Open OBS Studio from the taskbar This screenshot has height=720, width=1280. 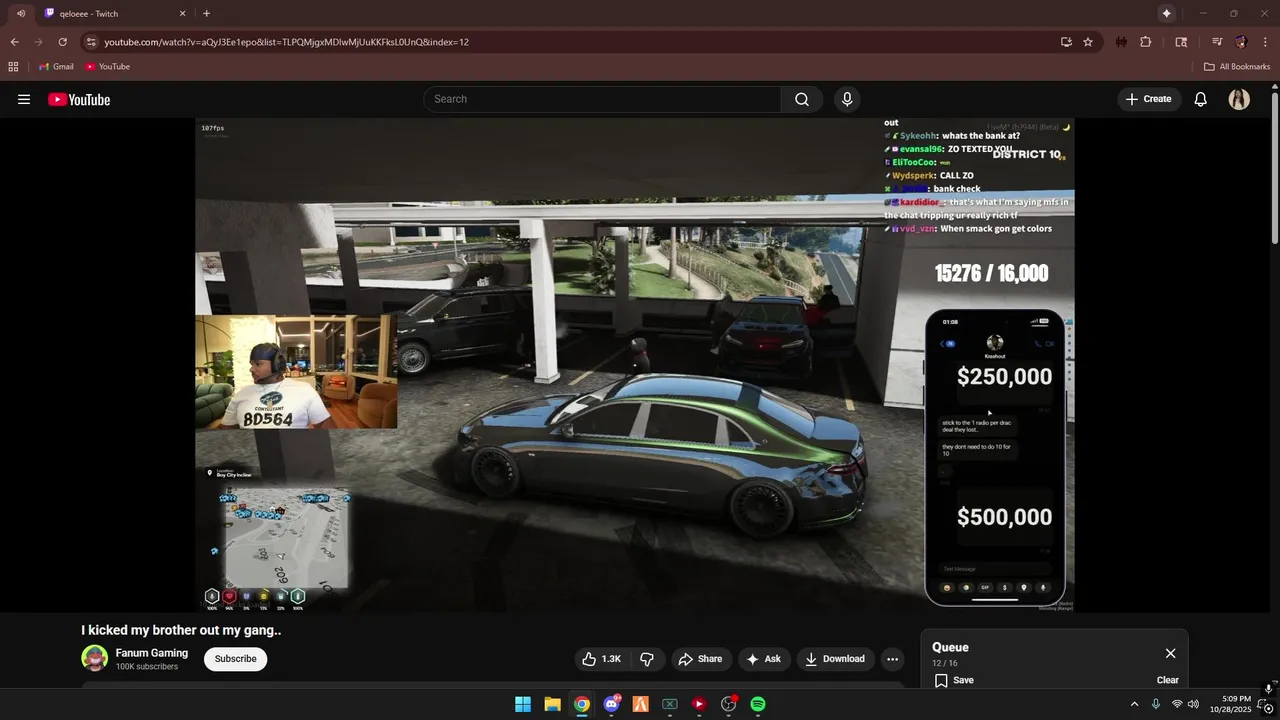(728, 704)
